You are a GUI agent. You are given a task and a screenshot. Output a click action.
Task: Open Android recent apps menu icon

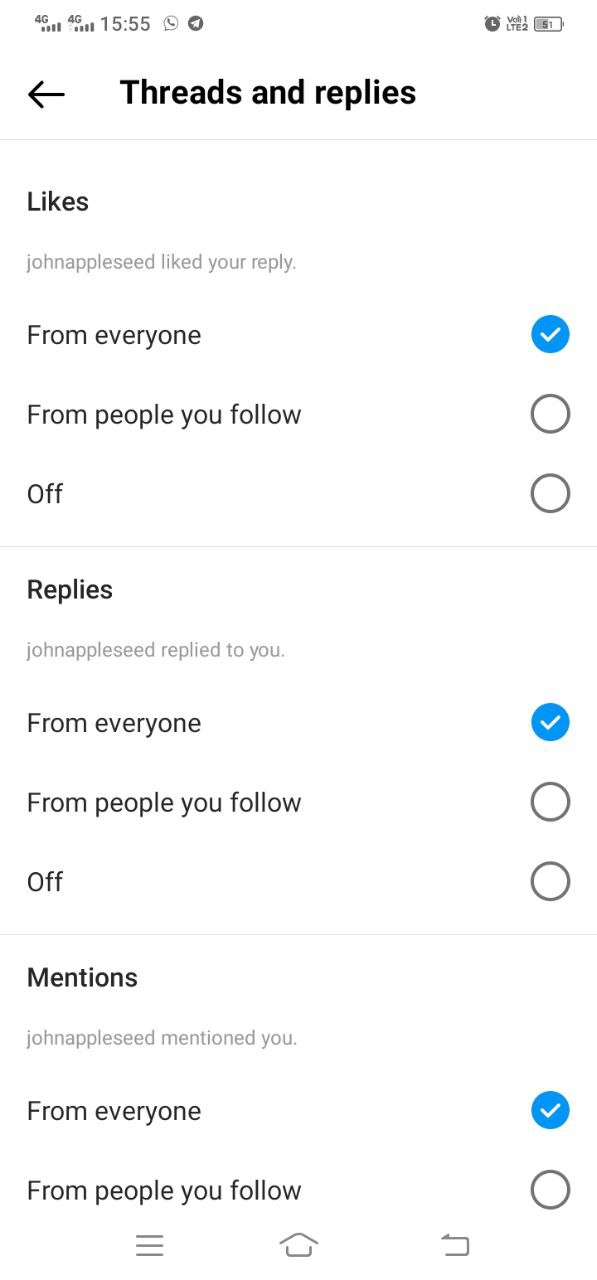[149, 1245]
